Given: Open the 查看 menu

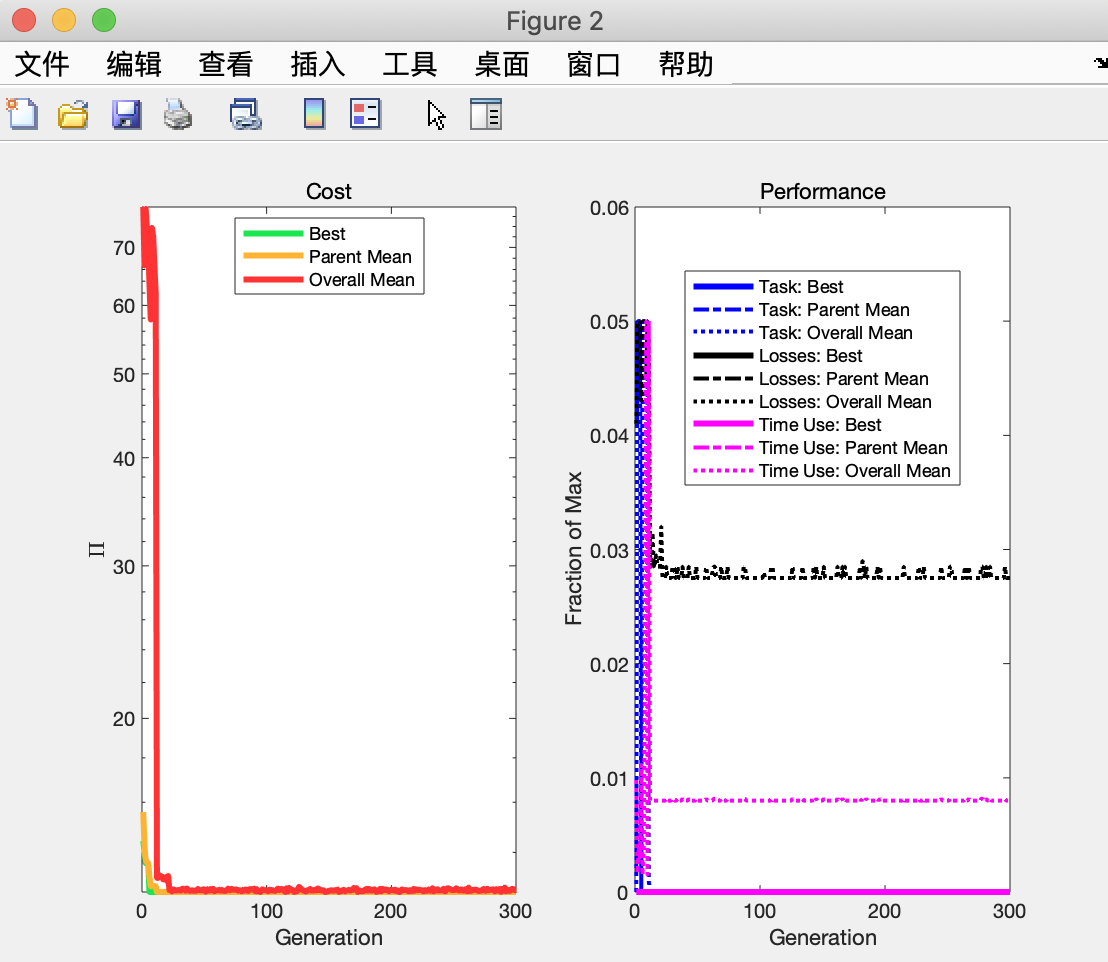Looking at the screenshot, I should [x=226, y=64].
